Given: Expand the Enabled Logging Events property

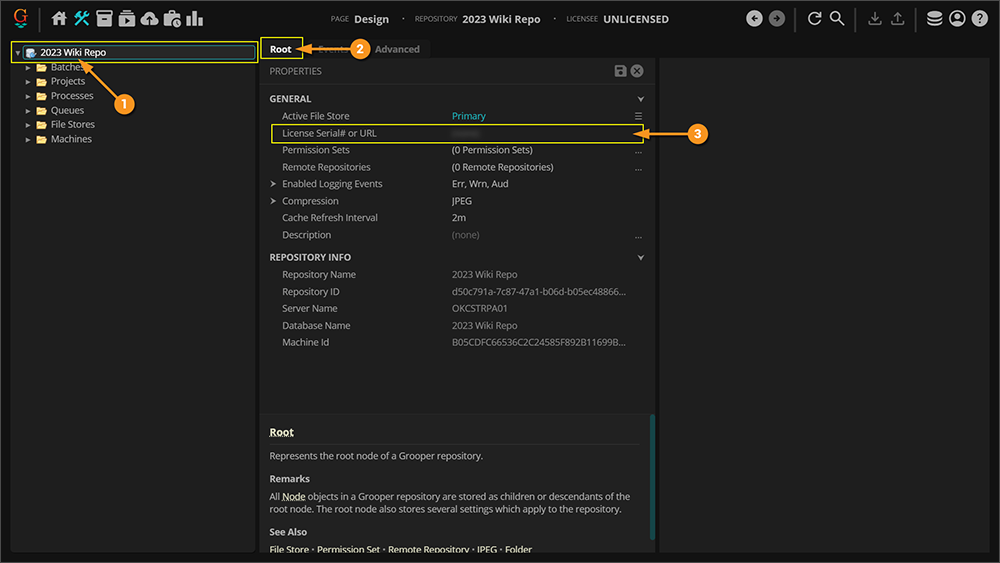Looking at the screenshot, I should (x=273, y=184).
